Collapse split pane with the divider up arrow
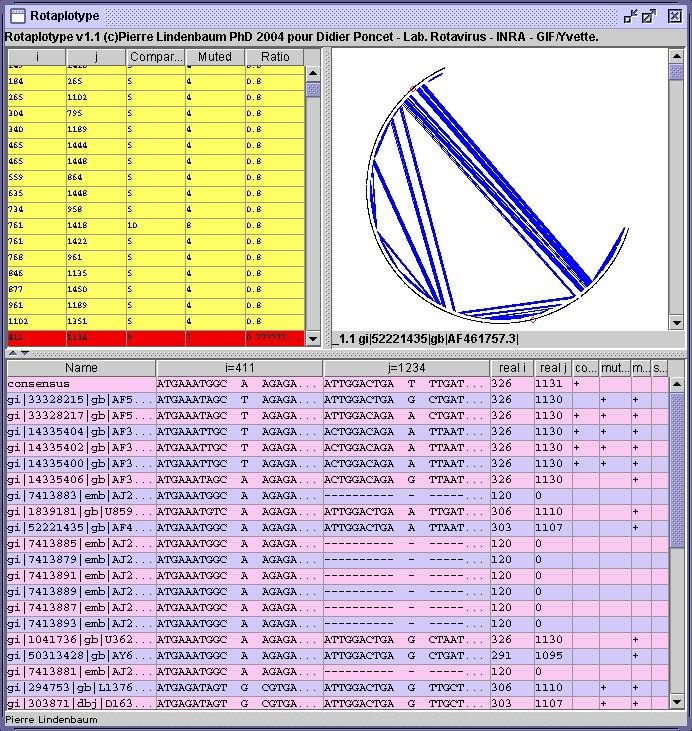This screenshot has height=731, width=692. coord(10,353)
